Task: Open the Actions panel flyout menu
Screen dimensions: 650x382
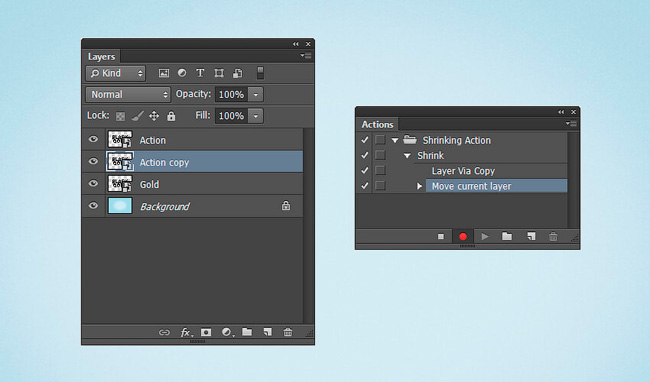Action: tap(572, 123)
